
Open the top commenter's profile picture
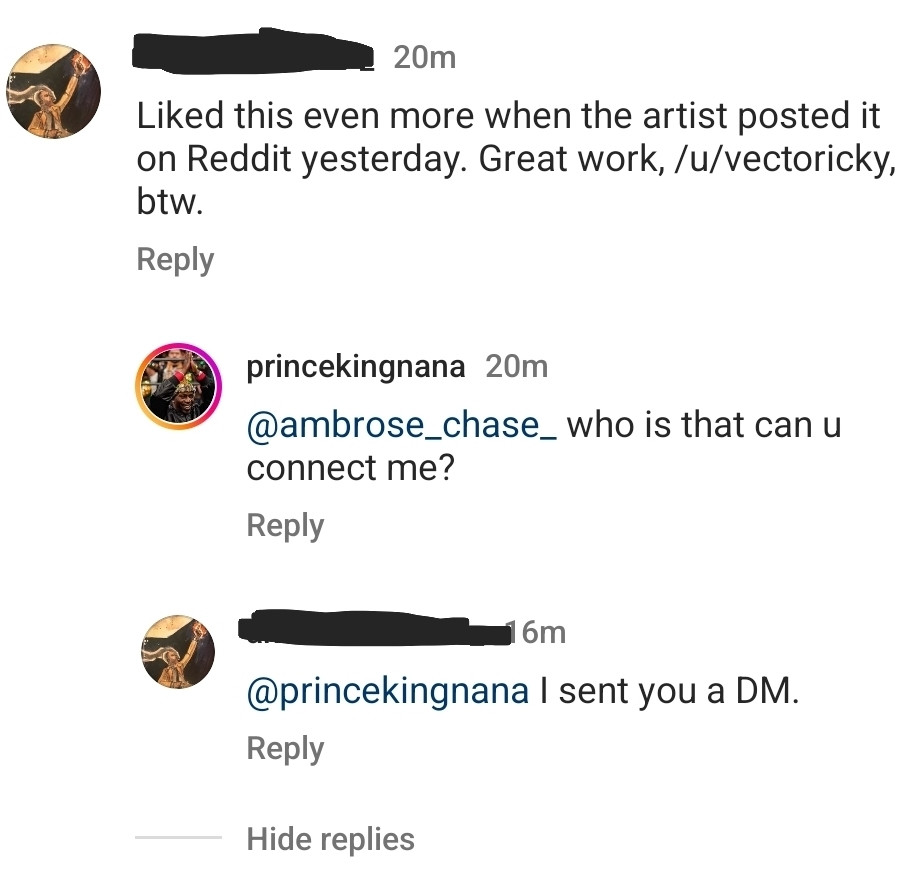tap(55, 91)
